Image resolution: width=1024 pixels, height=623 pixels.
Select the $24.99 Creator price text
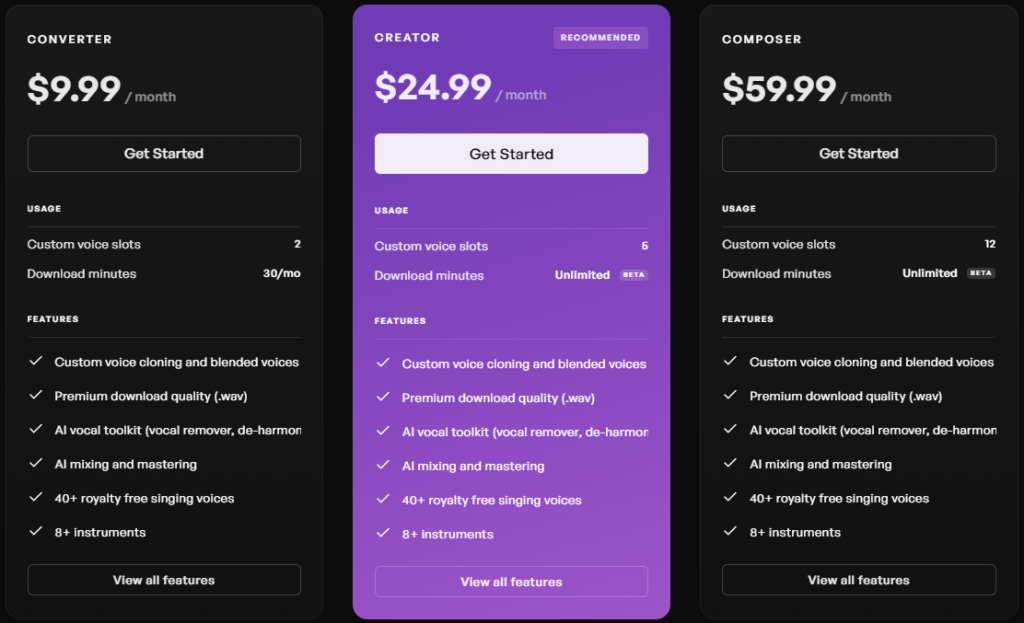[x=433, y=87]
